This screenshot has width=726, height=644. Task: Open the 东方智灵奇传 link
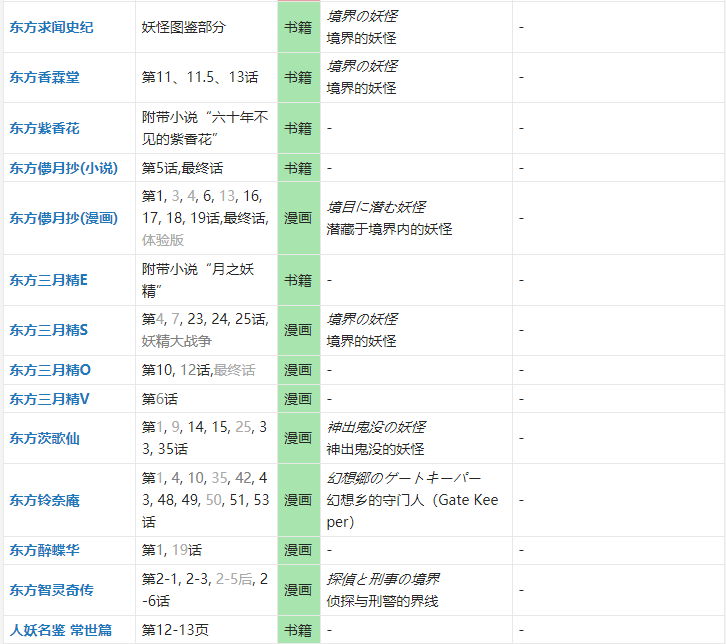click(x=51, y=590)
